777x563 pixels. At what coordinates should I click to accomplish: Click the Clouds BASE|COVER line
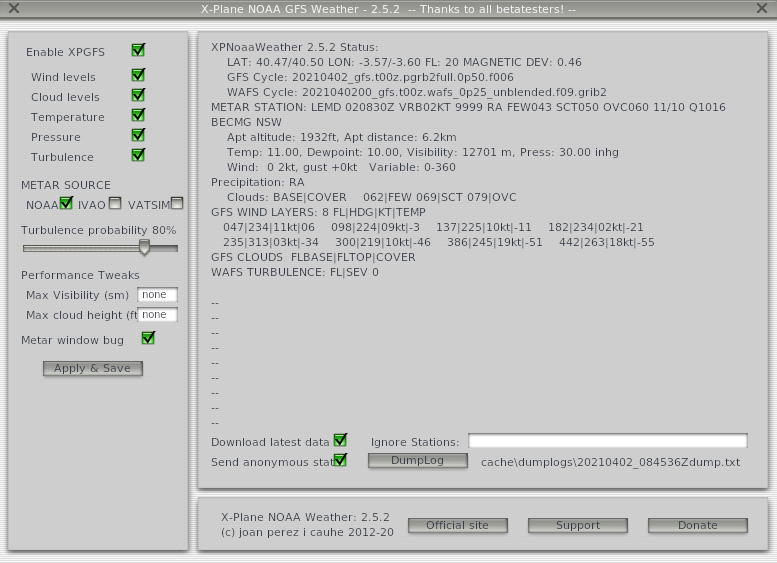point(372,197)
